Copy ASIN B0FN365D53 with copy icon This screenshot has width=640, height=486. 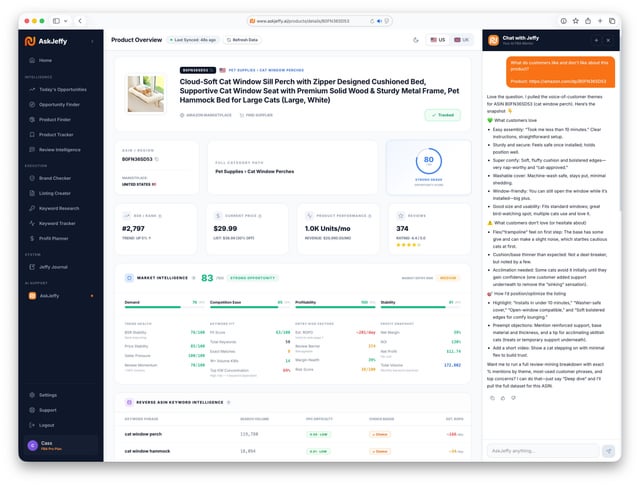coord(157,159)
